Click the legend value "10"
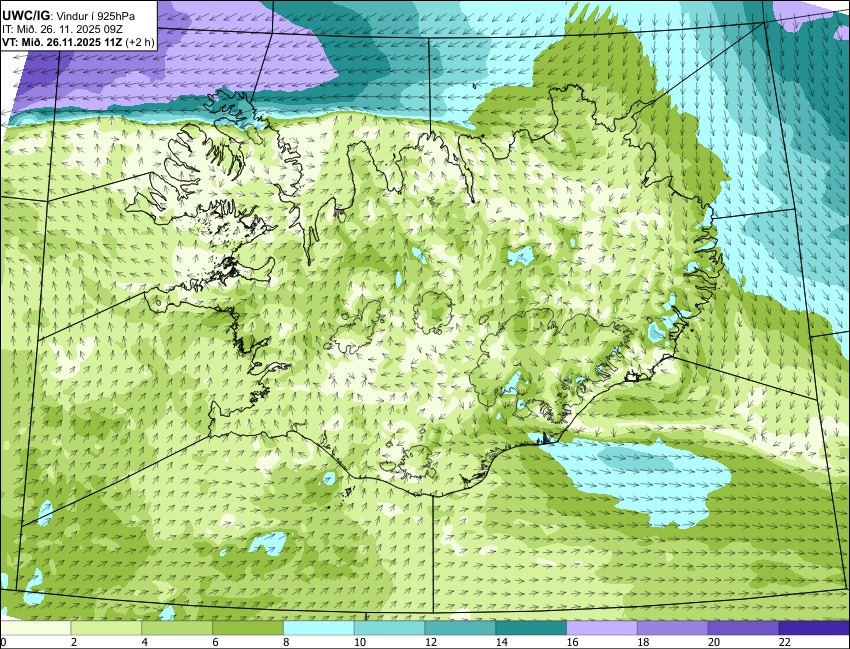This screenshot has width=850, height=649. tap(360, 642)
